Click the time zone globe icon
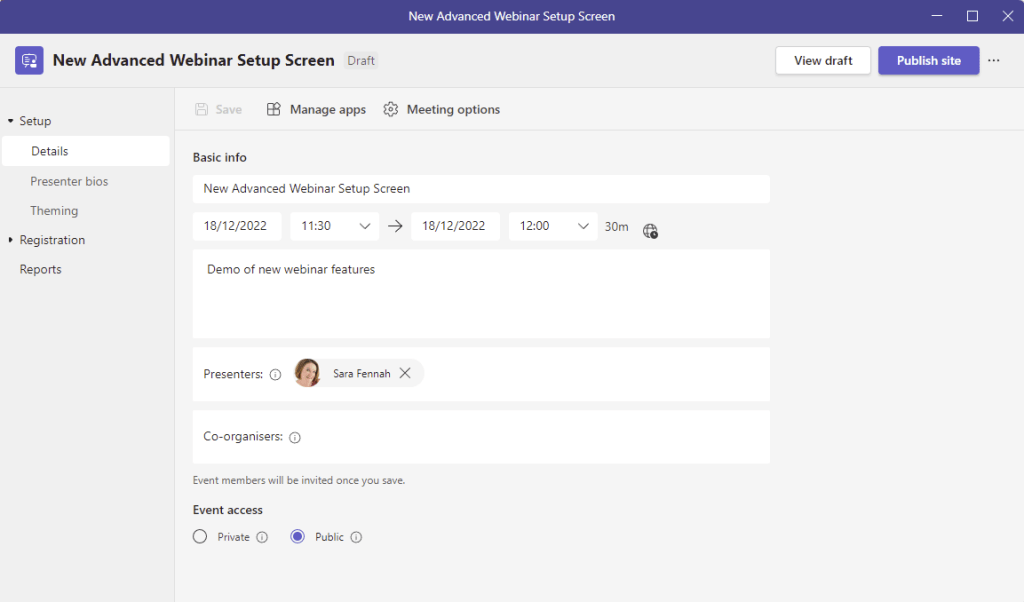 650,231
